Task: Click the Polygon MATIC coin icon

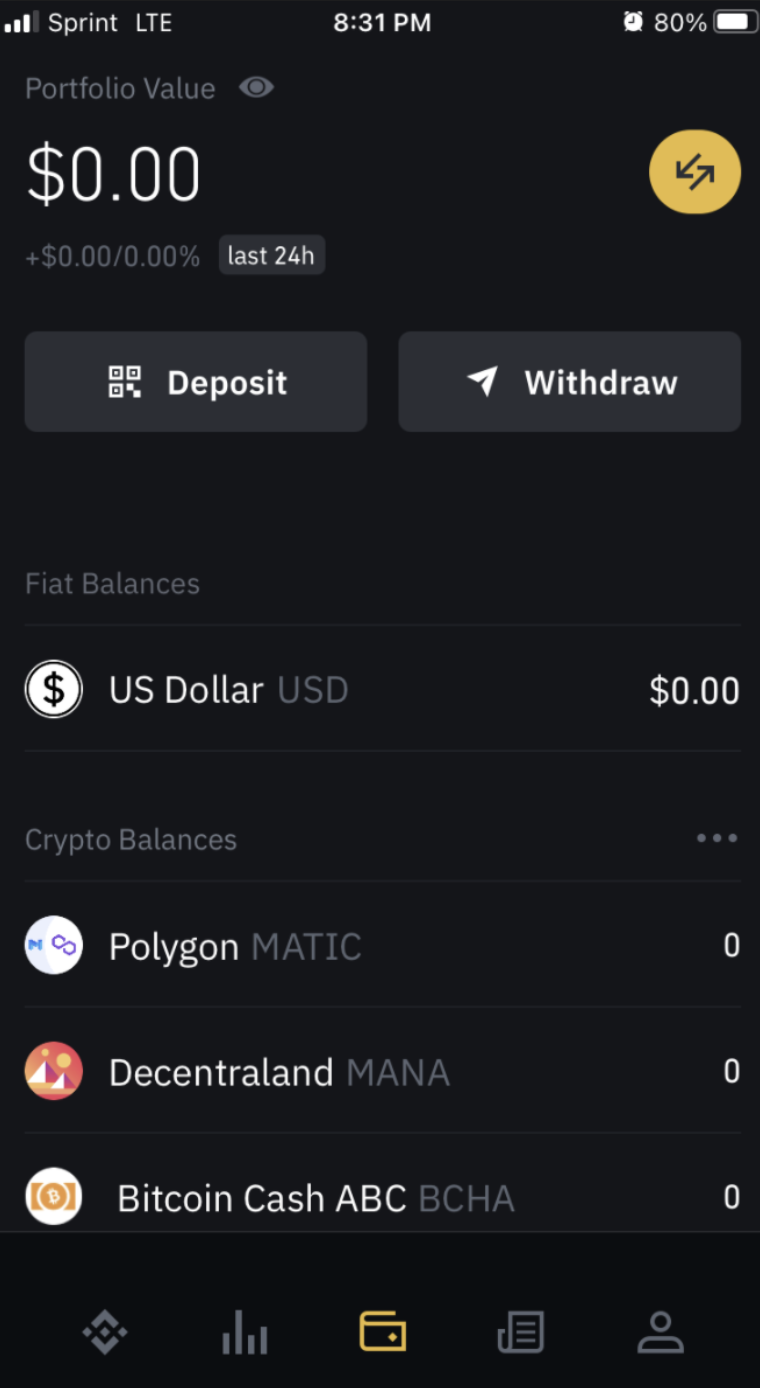Action: point(54,945)
